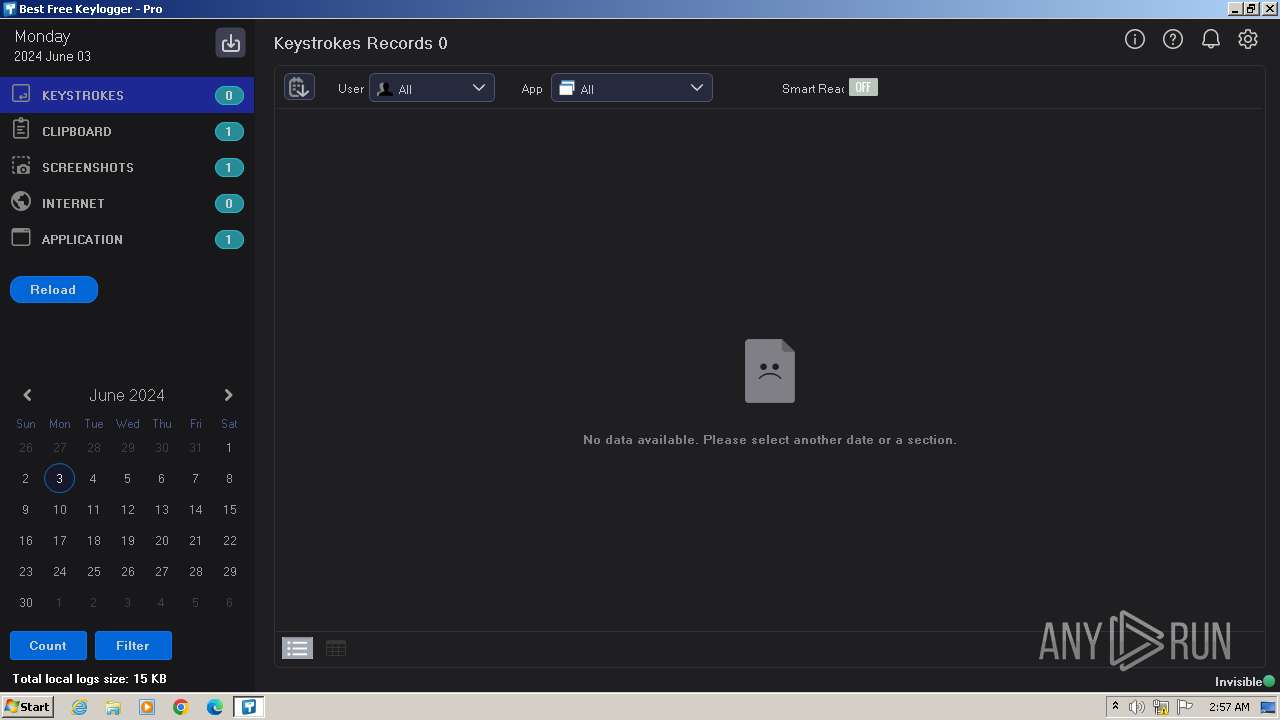Select the Application section
The height and width of the screenshot is (720, 1280).
point(127,239)
